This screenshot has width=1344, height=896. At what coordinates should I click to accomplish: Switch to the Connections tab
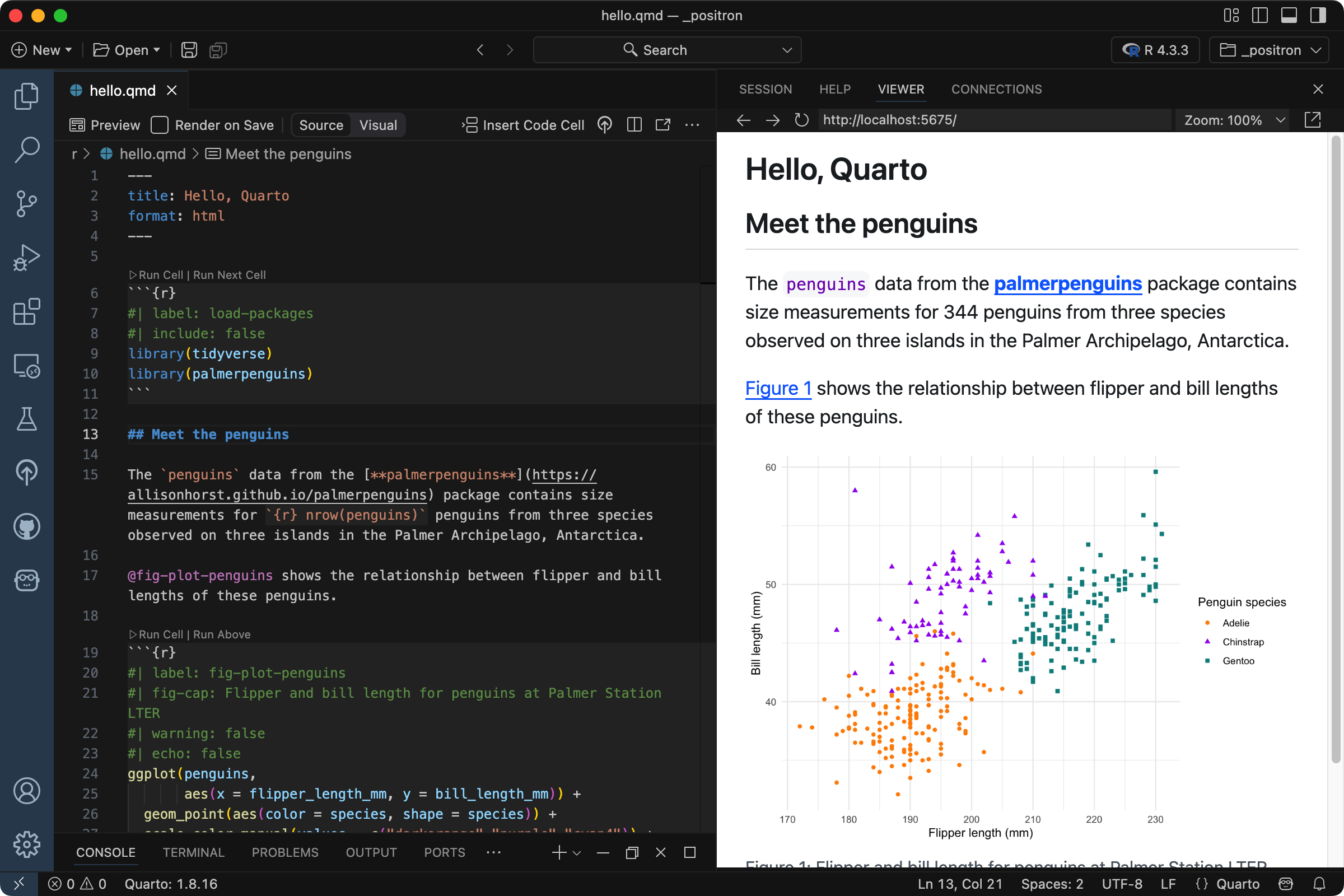click(997, 89)
